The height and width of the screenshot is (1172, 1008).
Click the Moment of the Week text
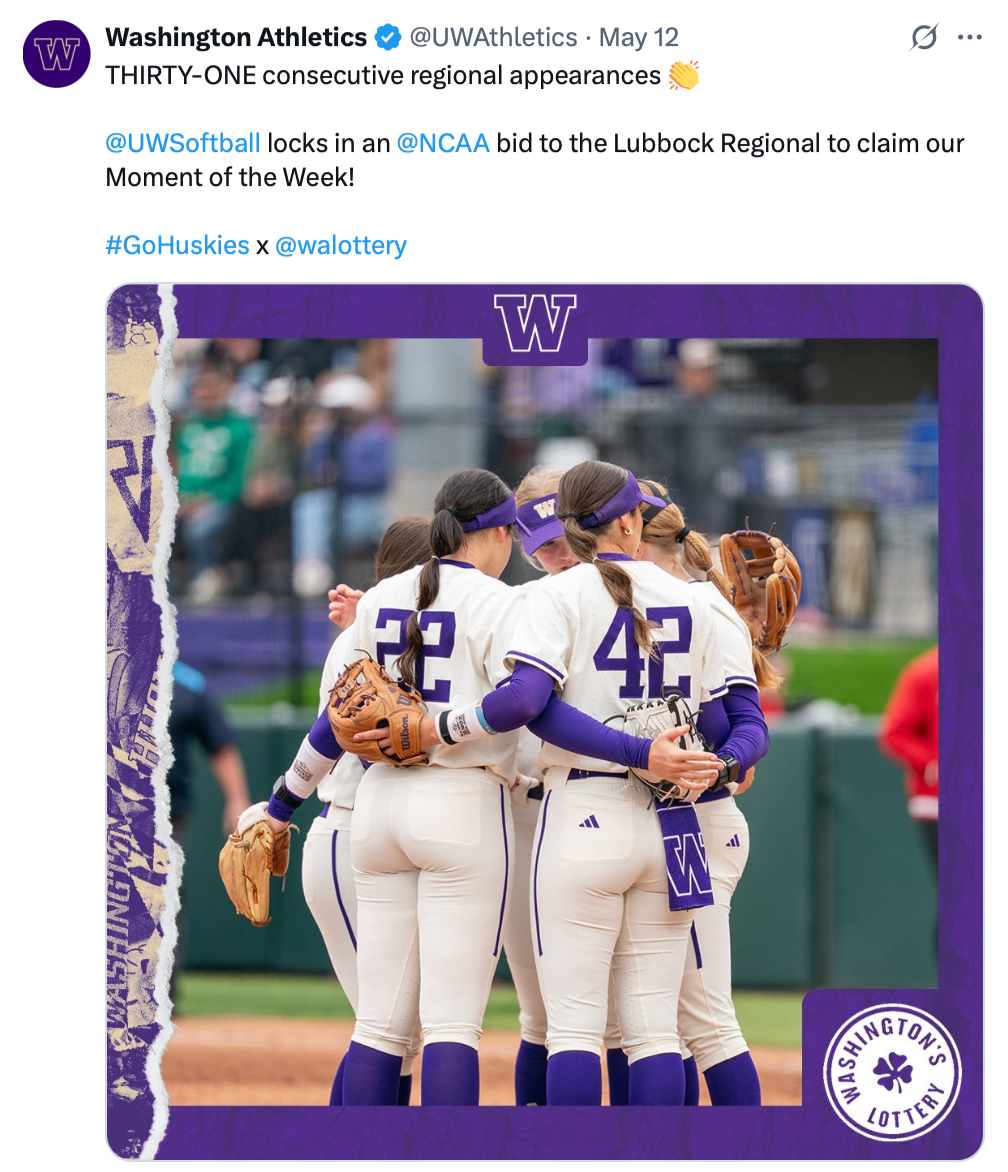pyautogui.click(x=230, y=177)
